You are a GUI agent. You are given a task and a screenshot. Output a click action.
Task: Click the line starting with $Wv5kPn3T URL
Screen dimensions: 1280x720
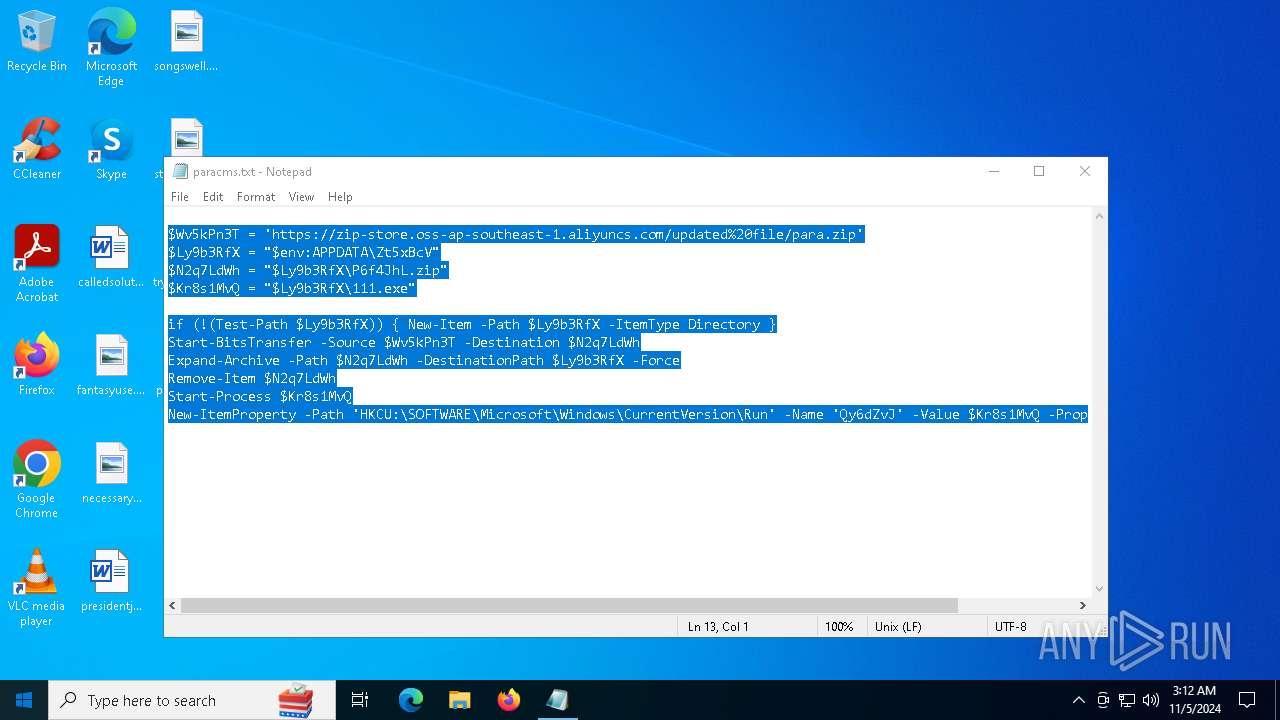tap(516, 234)
